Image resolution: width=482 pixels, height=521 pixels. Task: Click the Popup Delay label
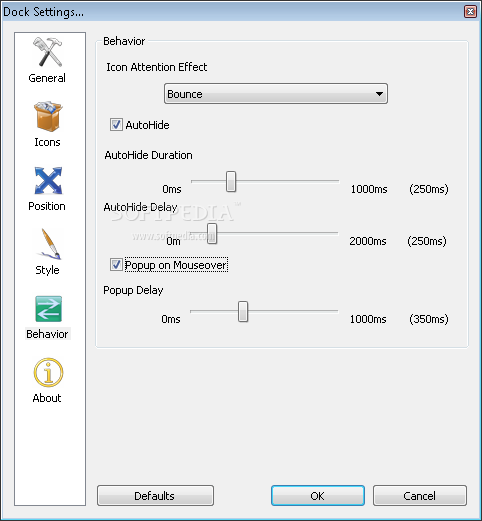coord(133,290)
